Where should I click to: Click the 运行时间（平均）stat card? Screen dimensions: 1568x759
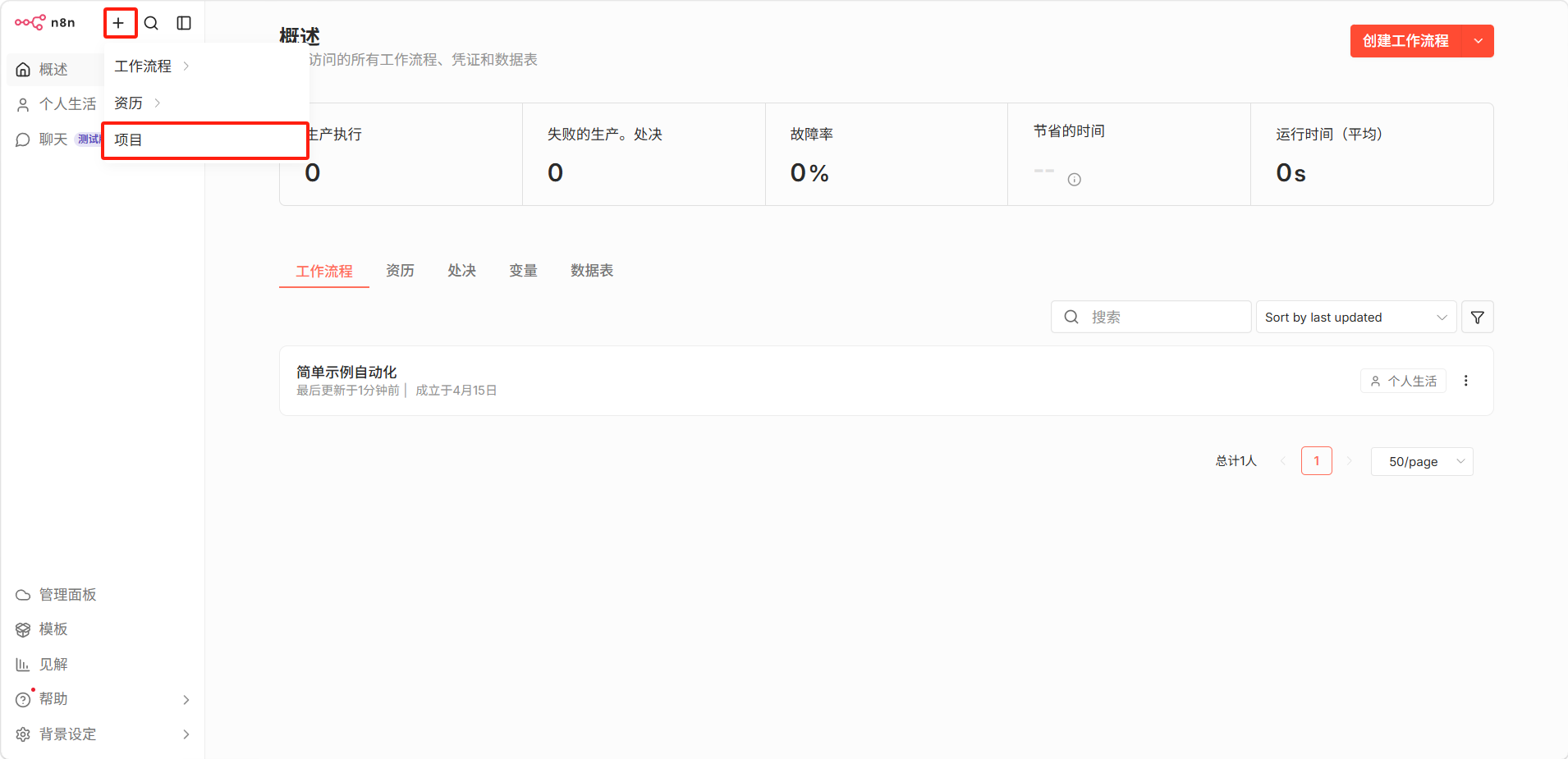click(x=1372, y=154)
